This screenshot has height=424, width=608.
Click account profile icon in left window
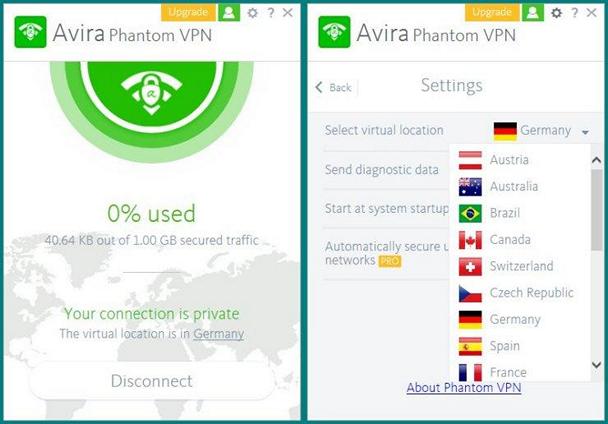pos(229,12)
